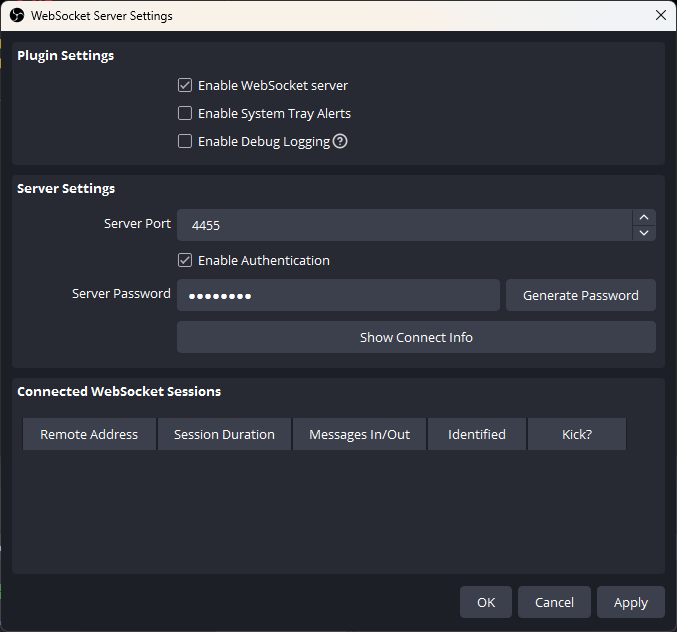
Task: Confirm settings with OK
Action: [x=486, y=602]
